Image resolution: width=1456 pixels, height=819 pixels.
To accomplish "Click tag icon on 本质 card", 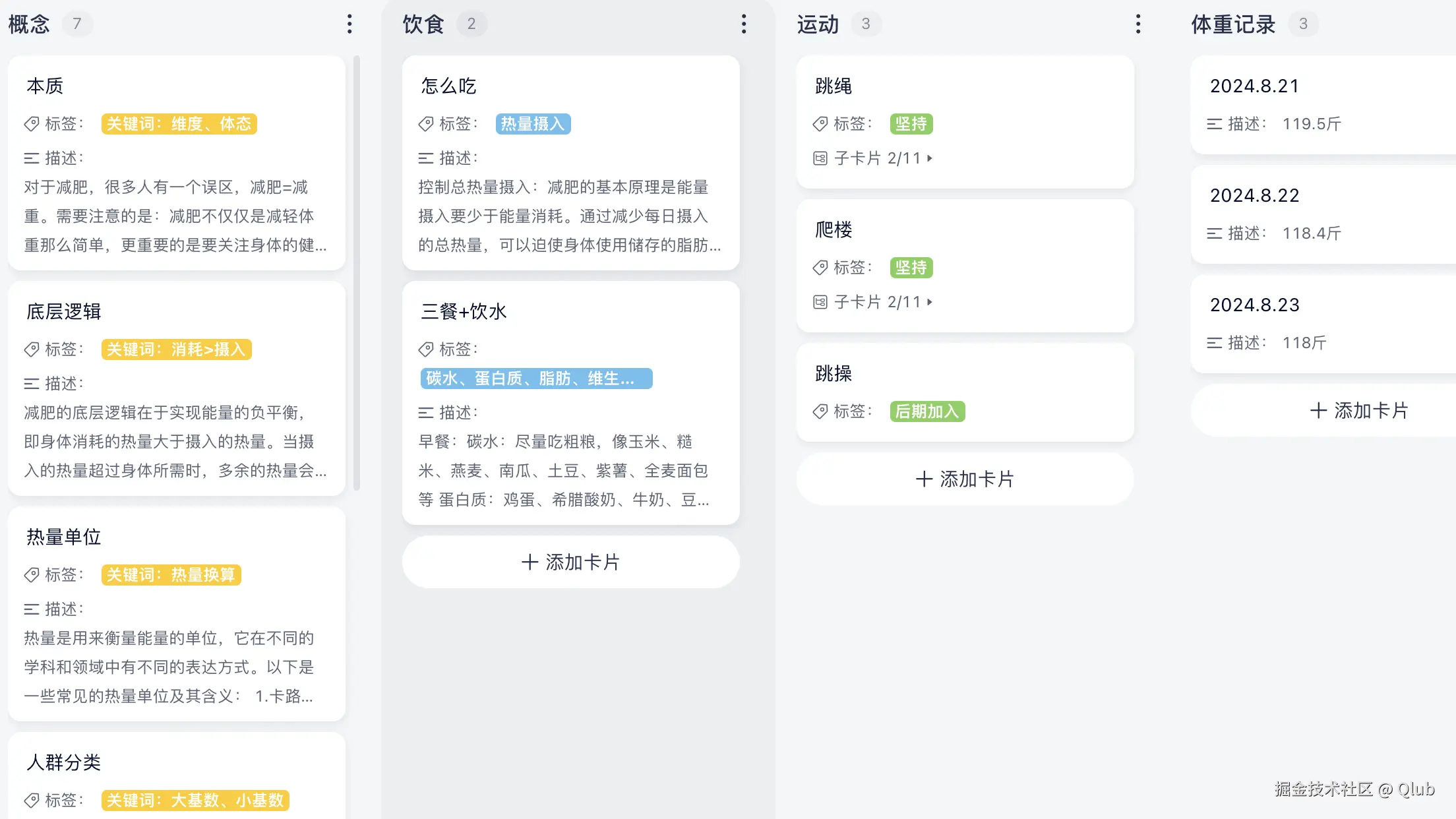I will pos(32,124).
